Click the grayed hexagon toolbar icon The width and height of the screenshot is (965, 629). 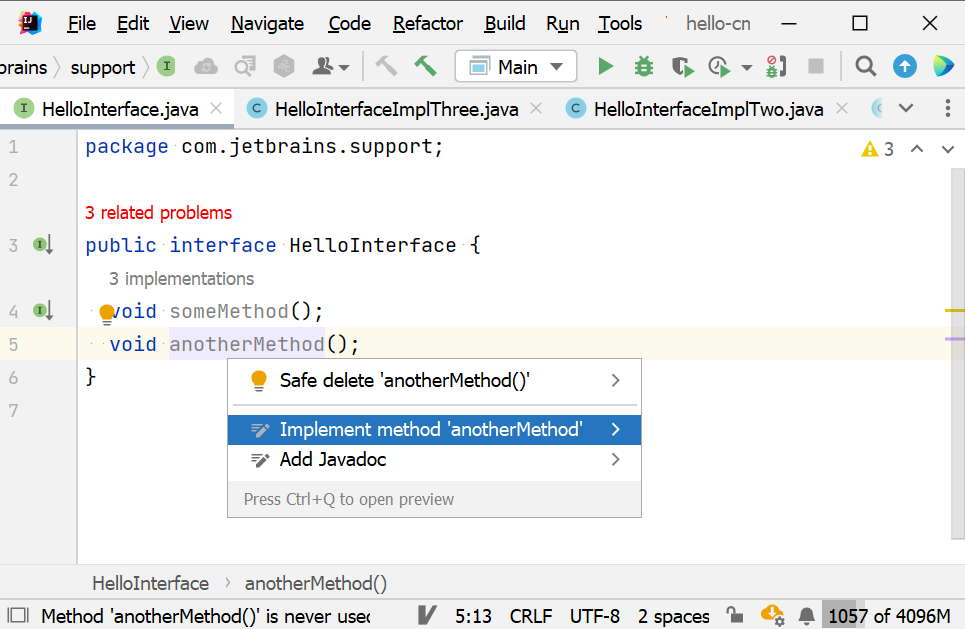tap(284, 66)
